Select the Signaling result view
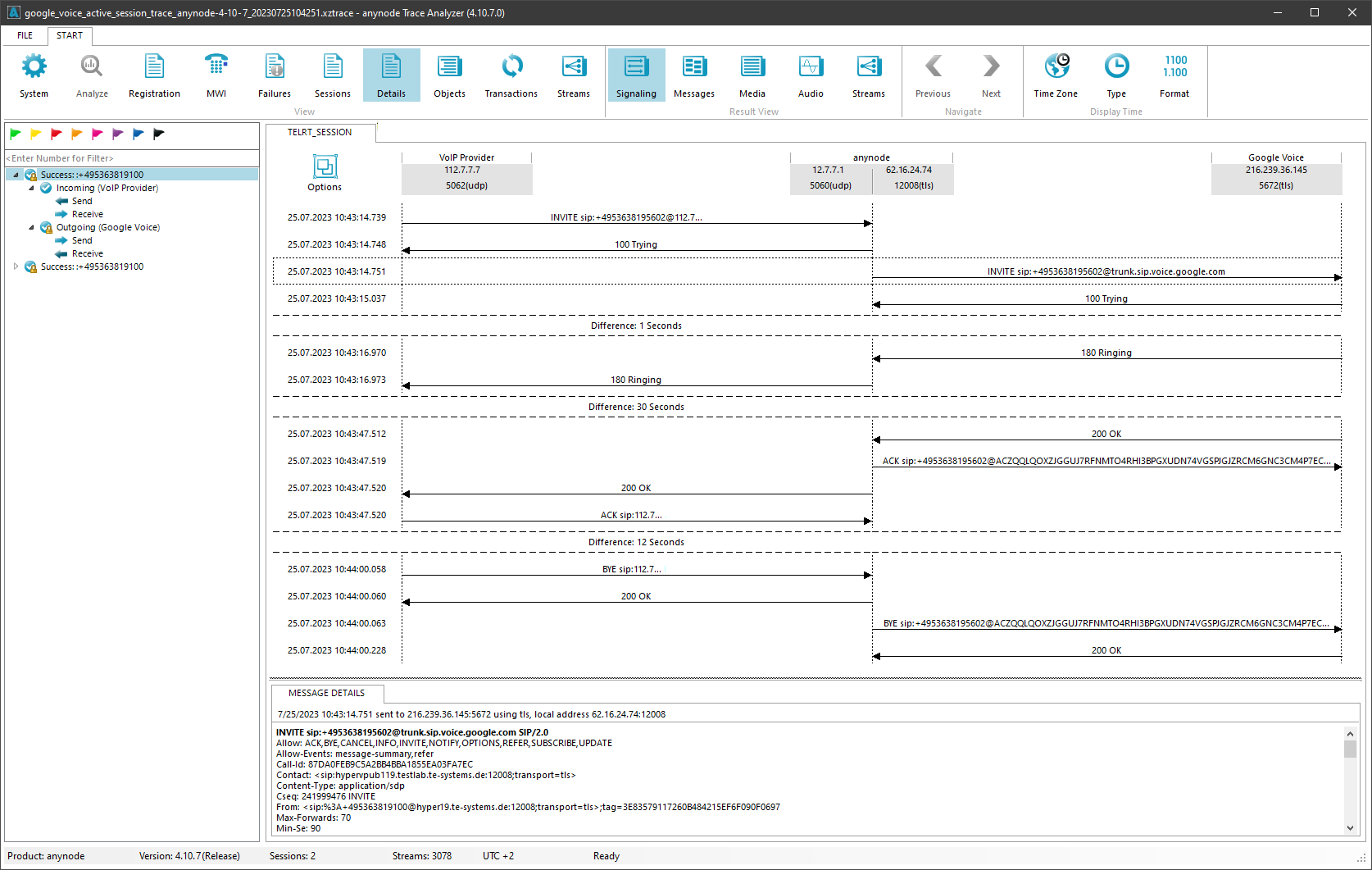The image size is (1372, 870). click(636, 75)
